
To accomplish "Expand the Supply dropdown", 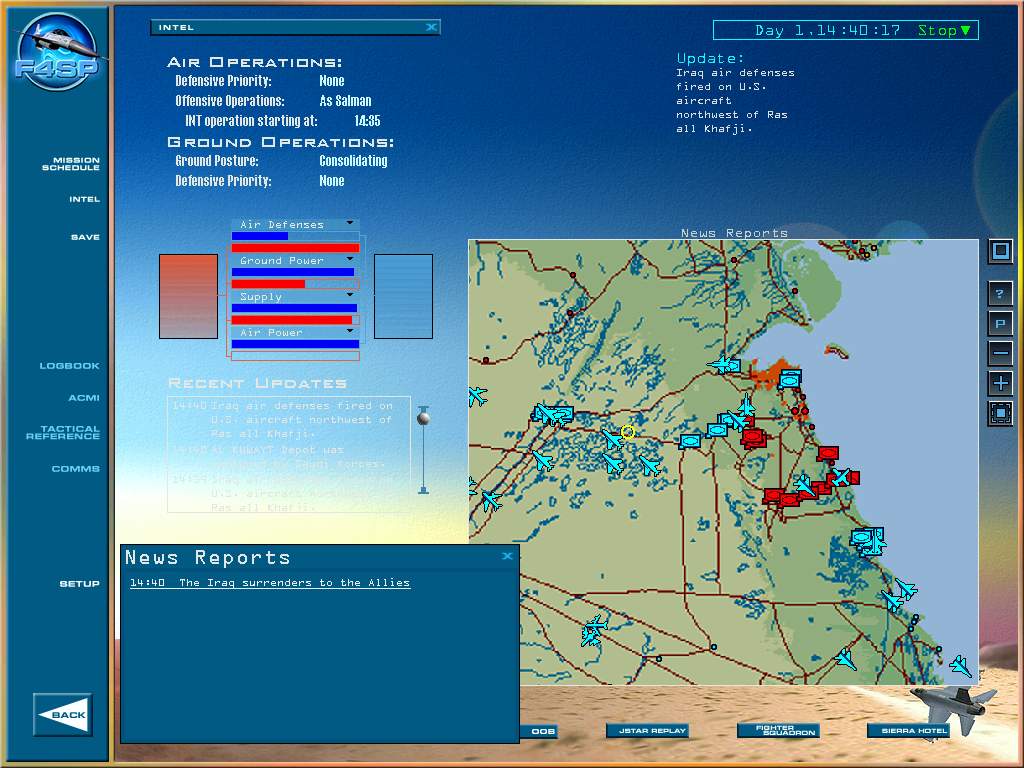I will click(x=350, y=295).
